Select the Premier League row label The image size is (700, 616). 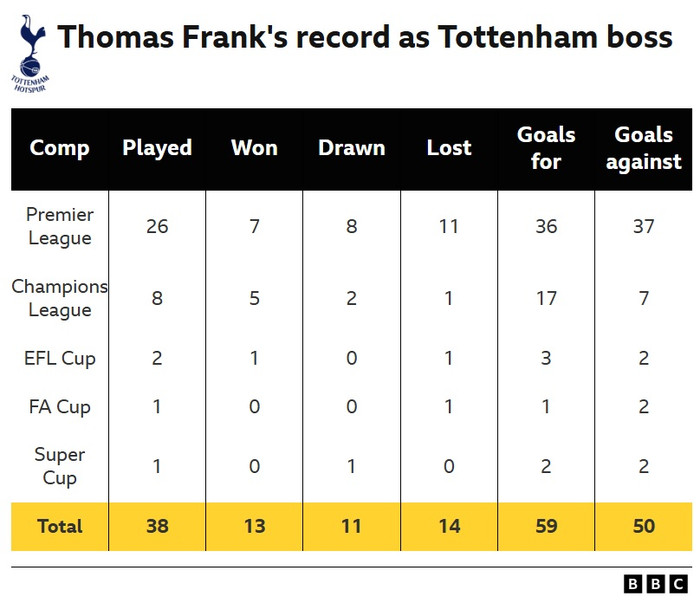60,226
